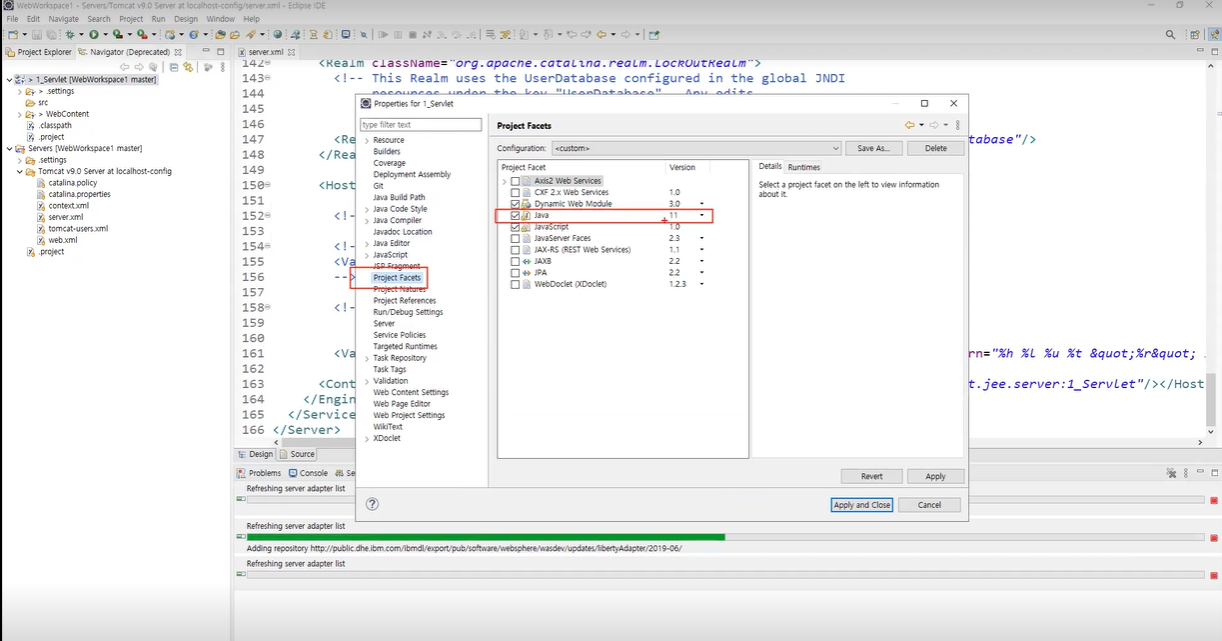Click the New file toolbar icon
The height and width of the screenshot is (641, 1222).
pos(11,34)
